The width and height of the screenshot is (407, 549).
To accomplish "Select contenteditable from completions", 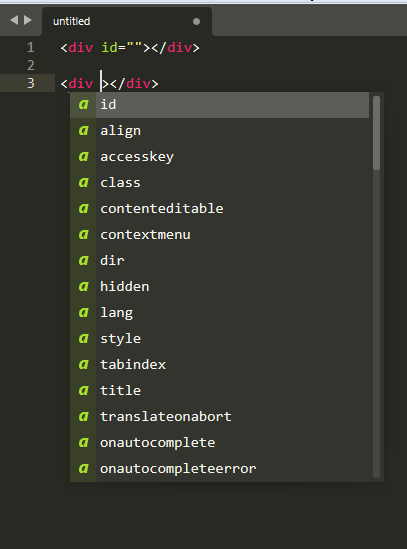I will [x=220, y=209].
